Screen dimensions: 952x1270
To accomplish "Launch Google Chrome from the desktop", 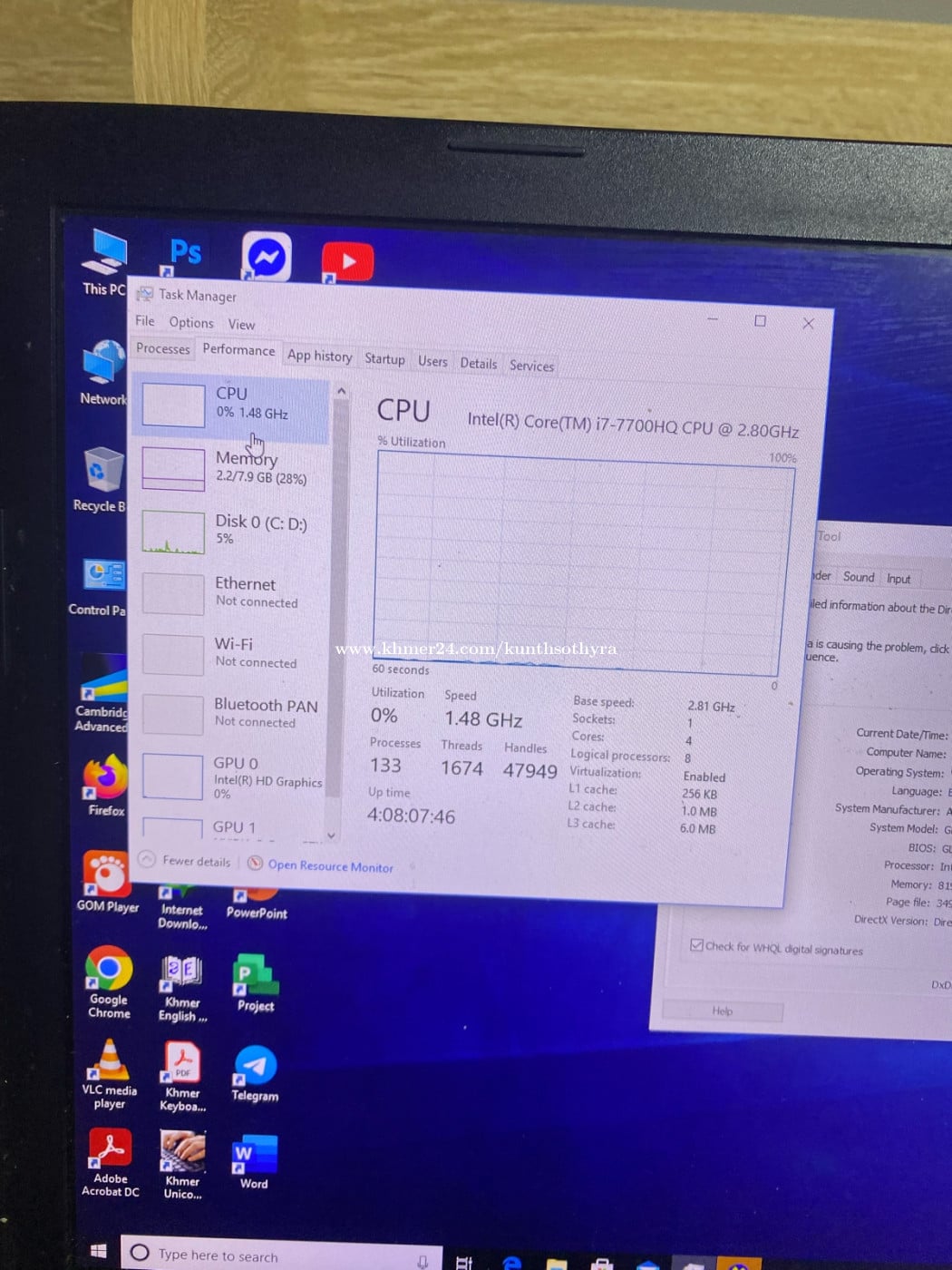I will click(109, 982).
